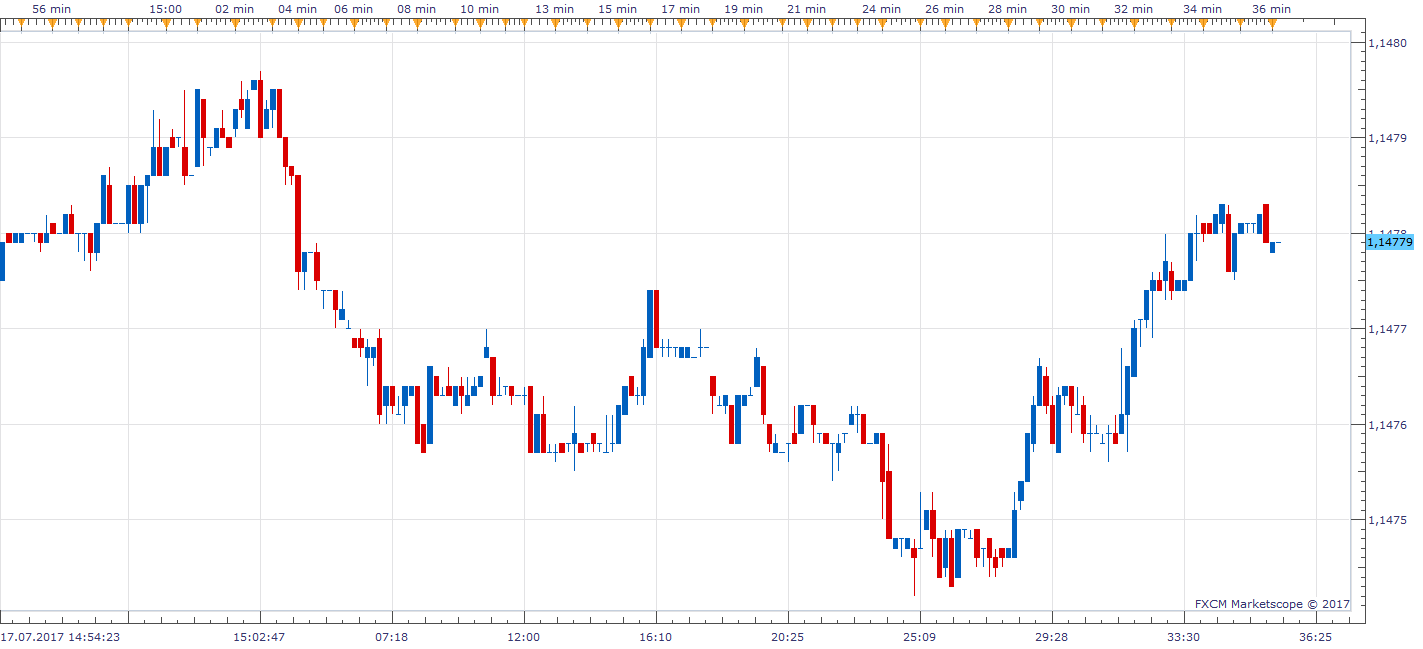Select the 1,1476 price level label
Screen dimensions: 1423x649
1389,425
